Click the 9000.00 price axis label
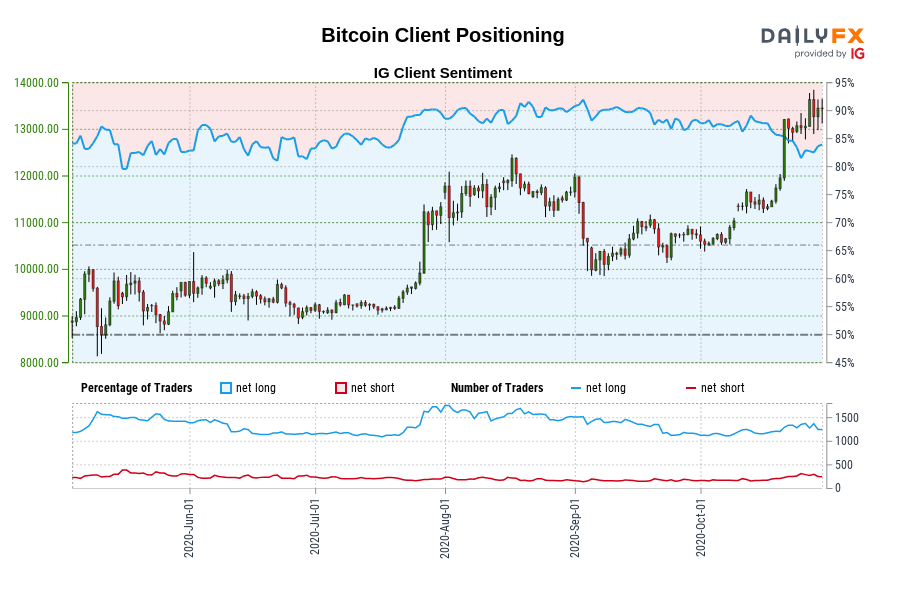This screenshot has width=900, height=600. point(40,316)
